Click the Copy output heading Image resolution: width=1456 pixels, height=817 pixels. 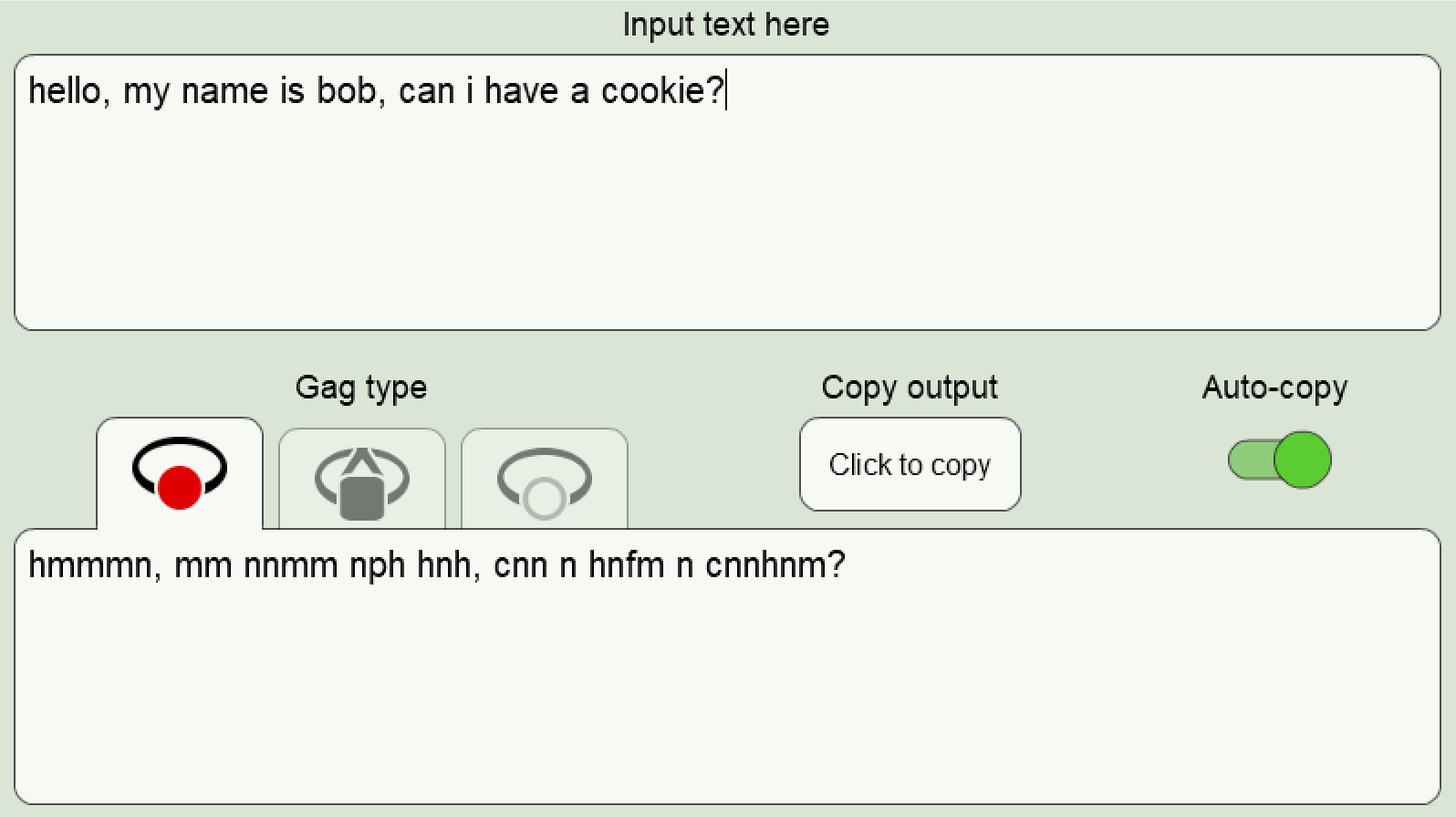(910, 388)
